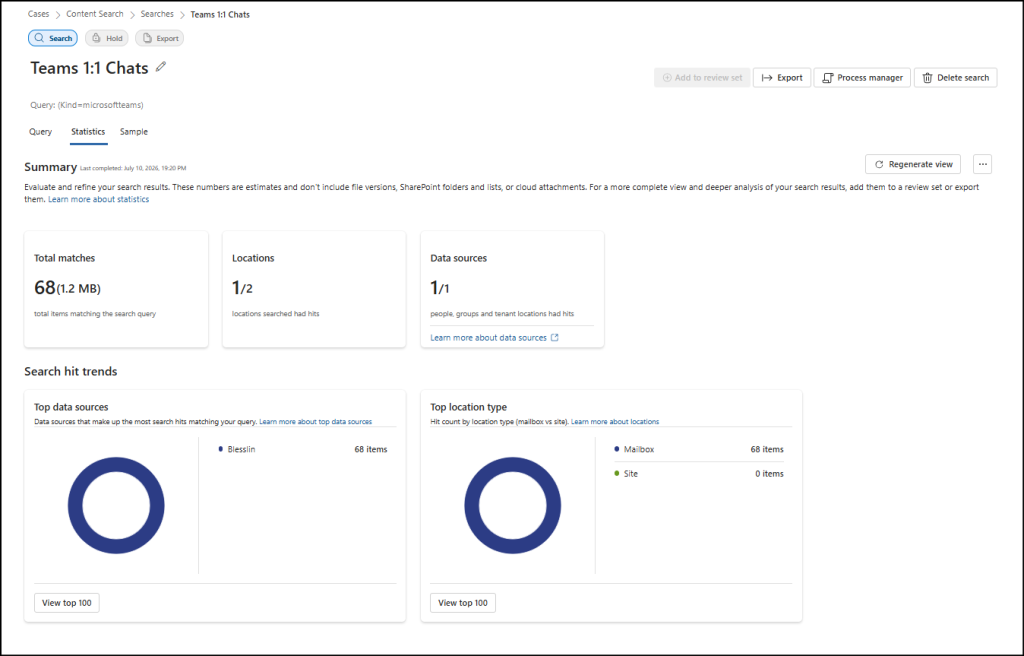
Task: Click Add to review set button
Action: pos(702,78)
